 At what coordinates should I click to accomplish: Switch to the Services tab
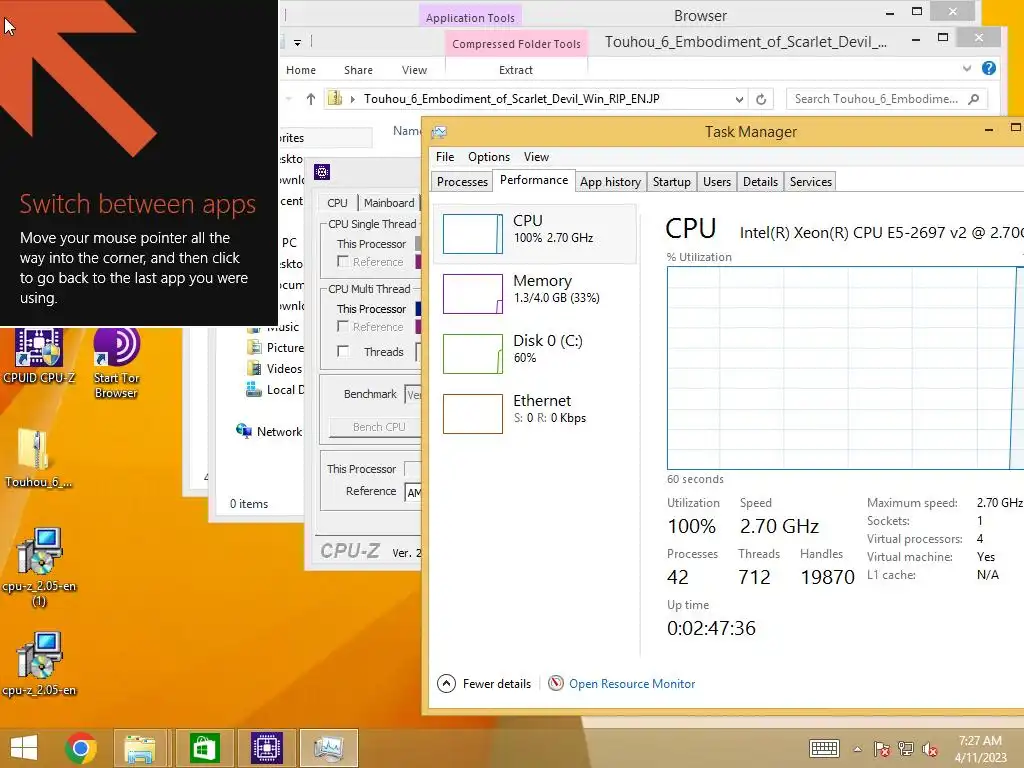point(810,182)
